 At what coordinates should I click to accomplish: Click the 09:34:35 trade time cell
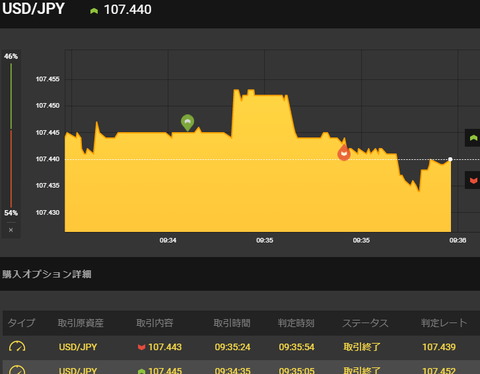233,370
